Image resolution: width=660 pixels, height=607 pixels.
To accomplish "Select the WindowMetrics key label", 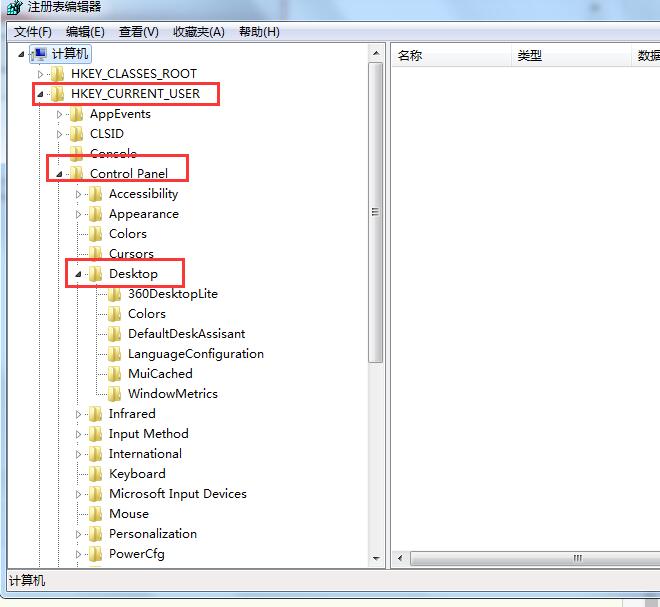I will point(173,394).
